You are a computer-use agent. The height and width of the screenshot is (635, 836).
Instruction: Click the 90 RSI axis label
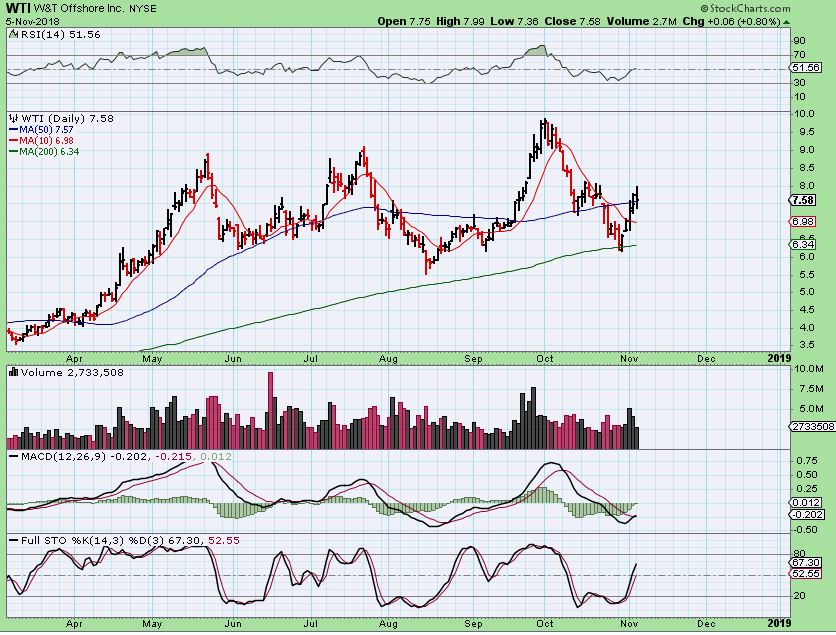800,41
